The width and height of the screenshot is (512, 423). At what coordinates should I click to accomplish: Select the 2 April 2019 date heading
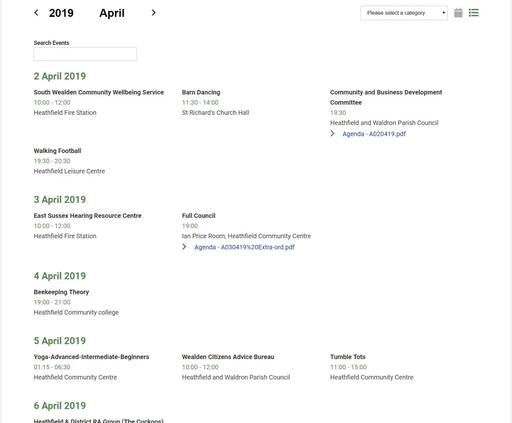click(x=60, y=76)
